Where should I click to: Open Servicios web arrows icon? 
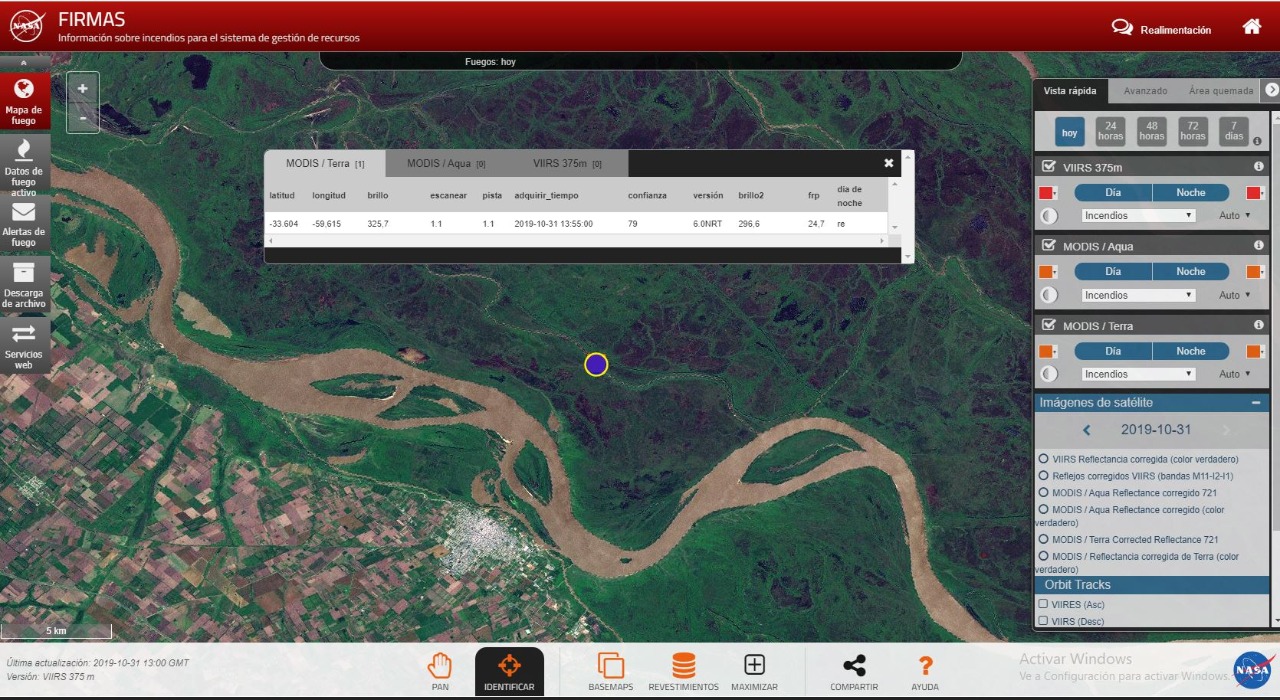coord(24,346)
